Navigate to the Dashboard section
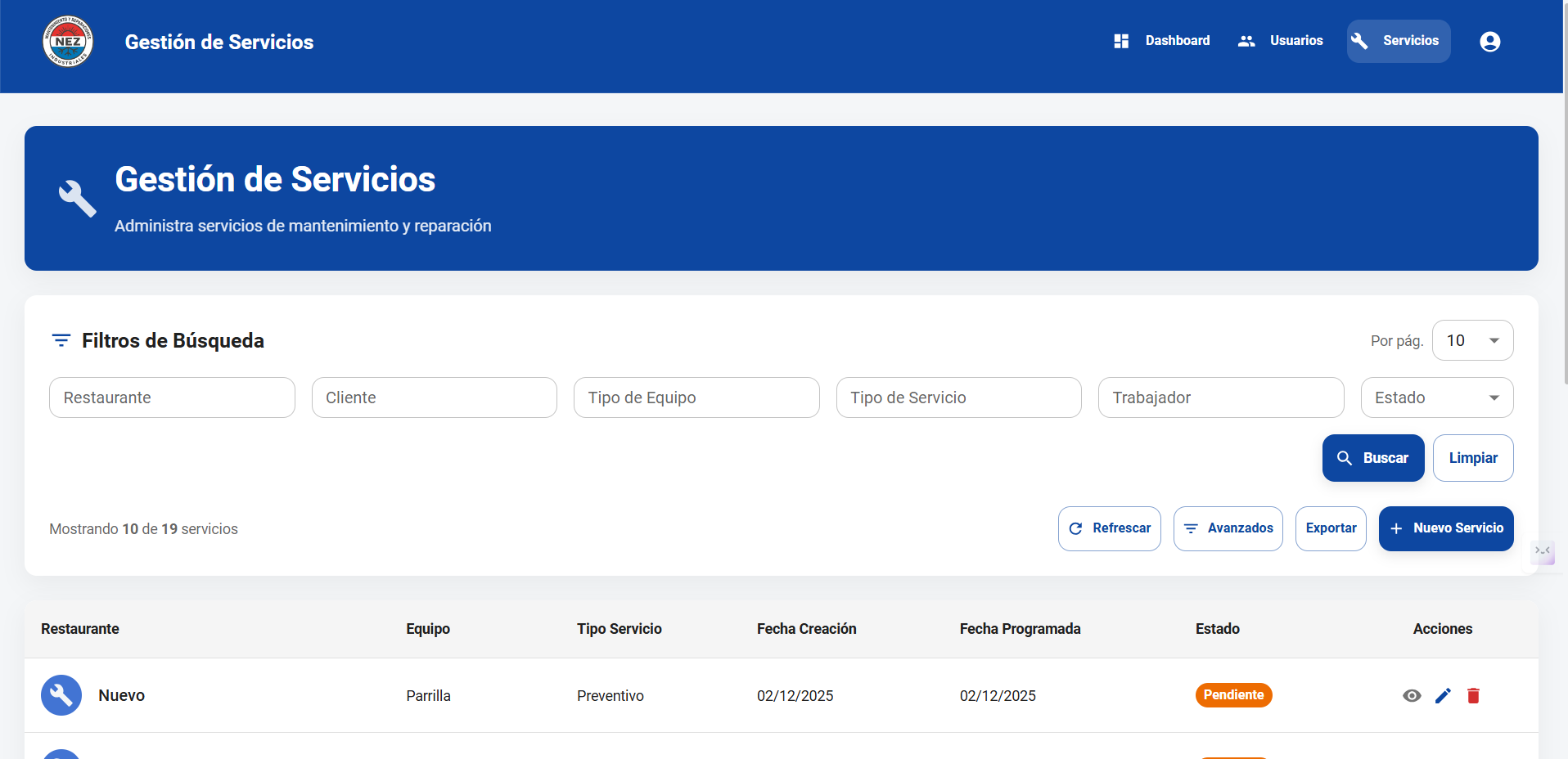 (1177, 40)
